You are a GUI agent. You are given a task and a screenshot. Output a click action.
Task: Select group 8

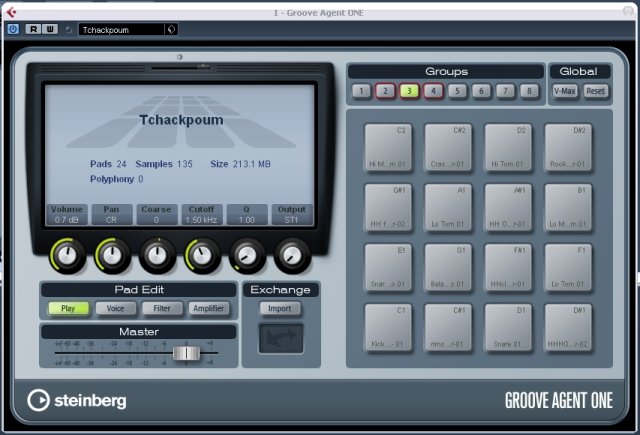click(529, 91)
